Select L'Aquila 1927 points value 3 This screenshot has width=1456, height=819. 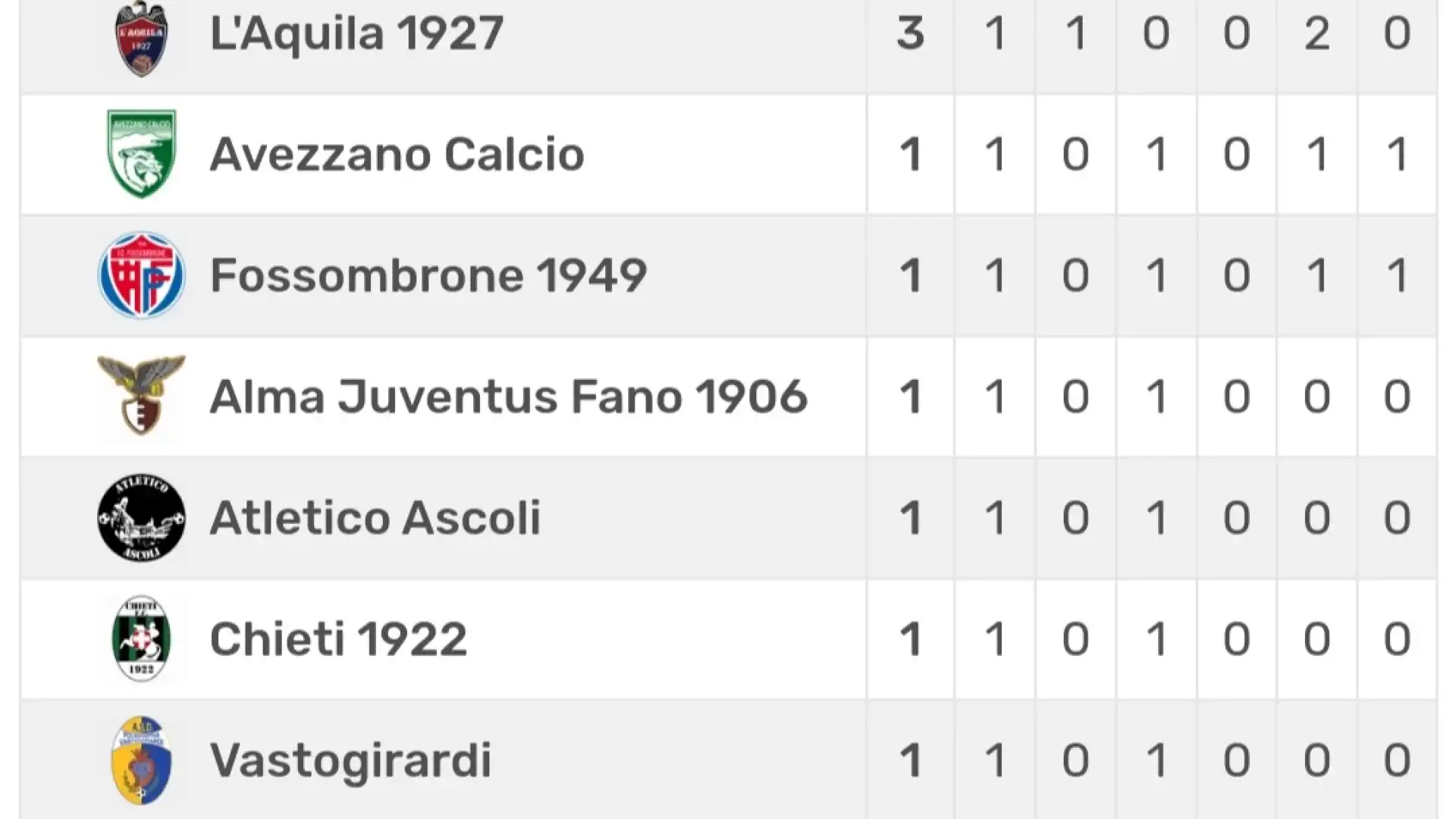(911, 33)
